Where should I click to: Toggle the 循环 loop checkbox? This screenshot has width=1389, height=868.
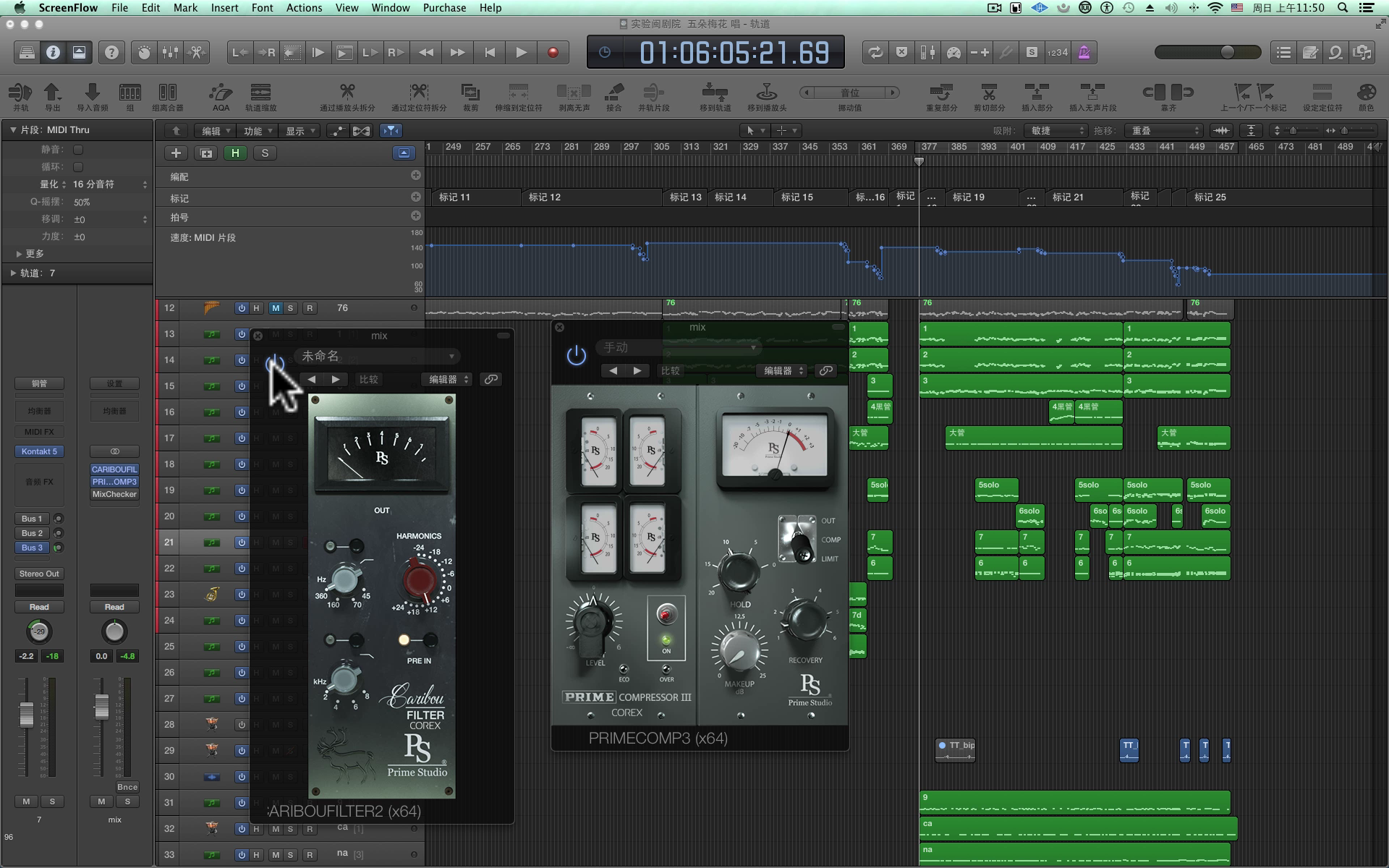point(78,167)
